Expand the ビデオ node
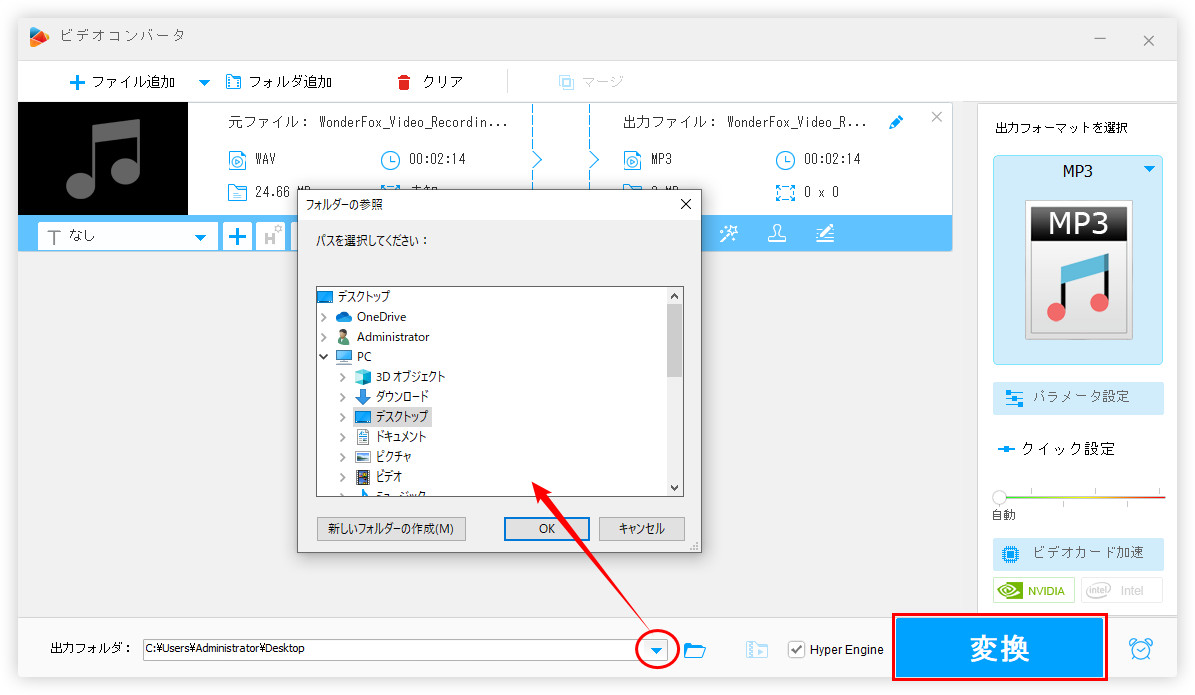The height and width of the screenshot is (695, 1195). 342,476
